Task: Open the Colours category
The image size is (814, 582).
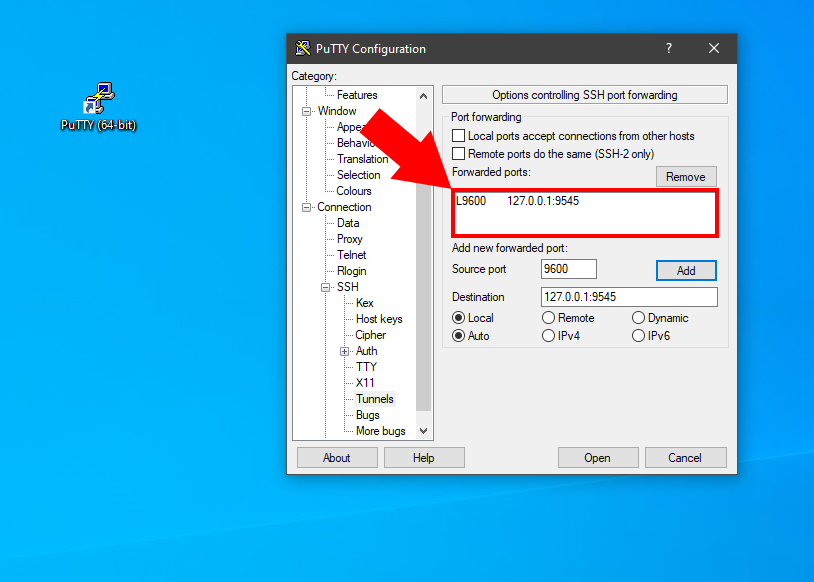Action: [x=354, y=191]
